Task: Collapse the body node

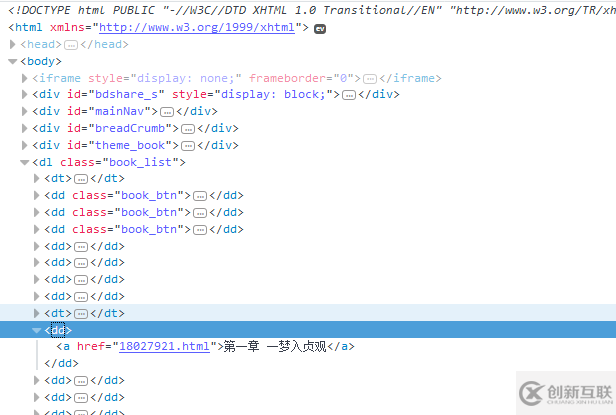Action: click(13, 61)
